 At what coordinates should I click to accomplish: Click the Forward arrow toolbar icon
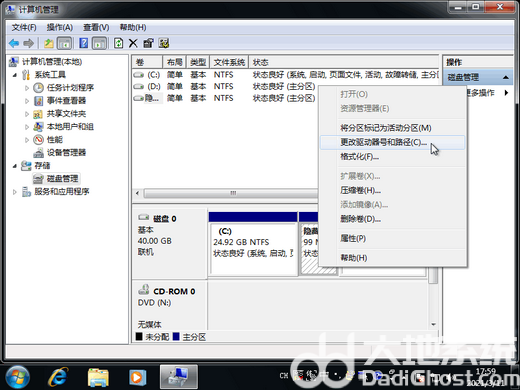click(x=29, y=43)
